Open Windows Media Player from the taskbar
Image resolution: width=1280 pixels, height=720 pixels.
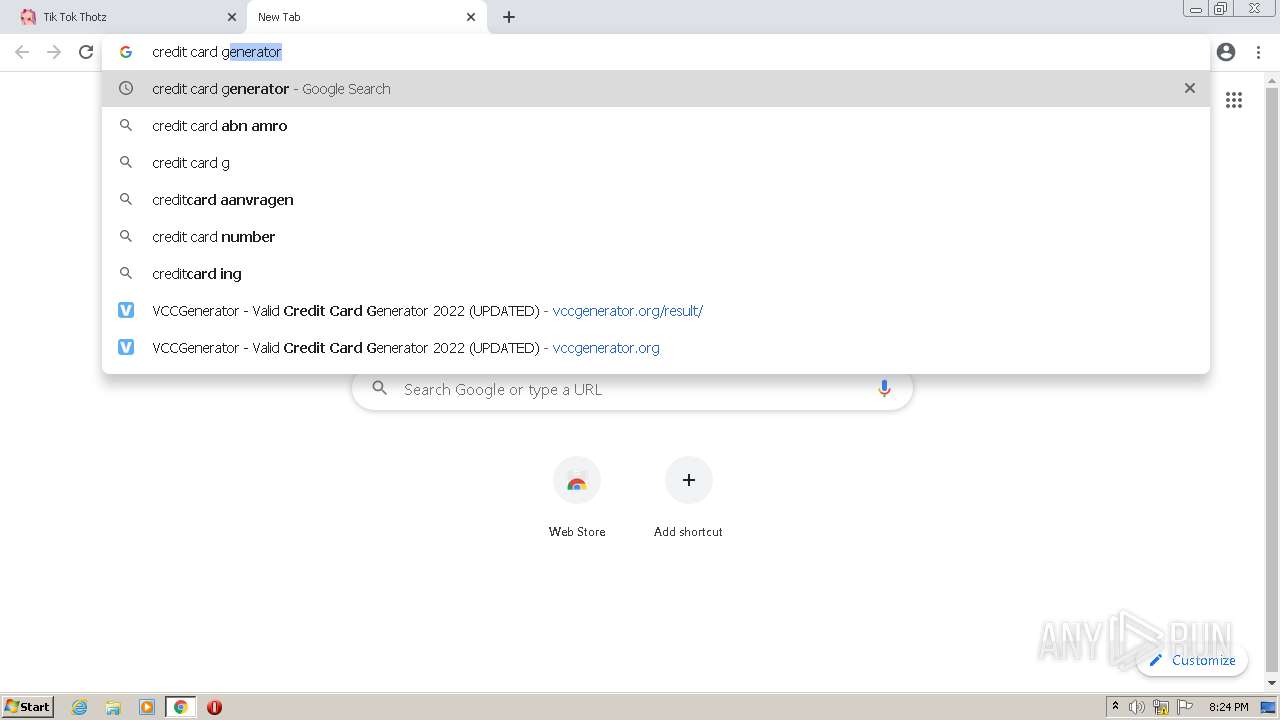tap(147, 707)
